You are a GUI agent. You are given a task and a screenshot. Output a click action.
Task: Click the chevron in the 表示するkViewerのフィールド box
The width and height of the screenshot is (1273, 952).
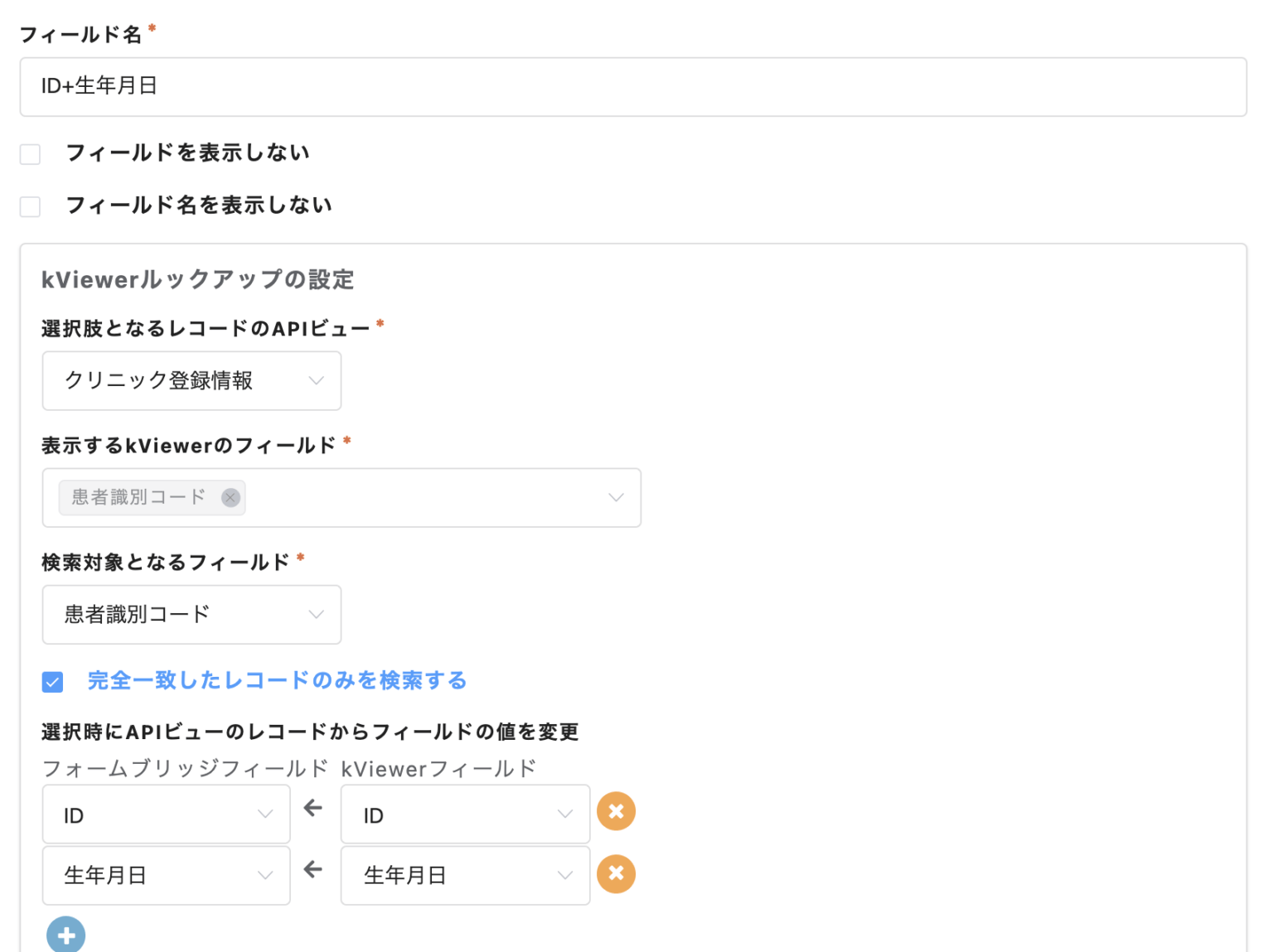[x=616, y=497]
